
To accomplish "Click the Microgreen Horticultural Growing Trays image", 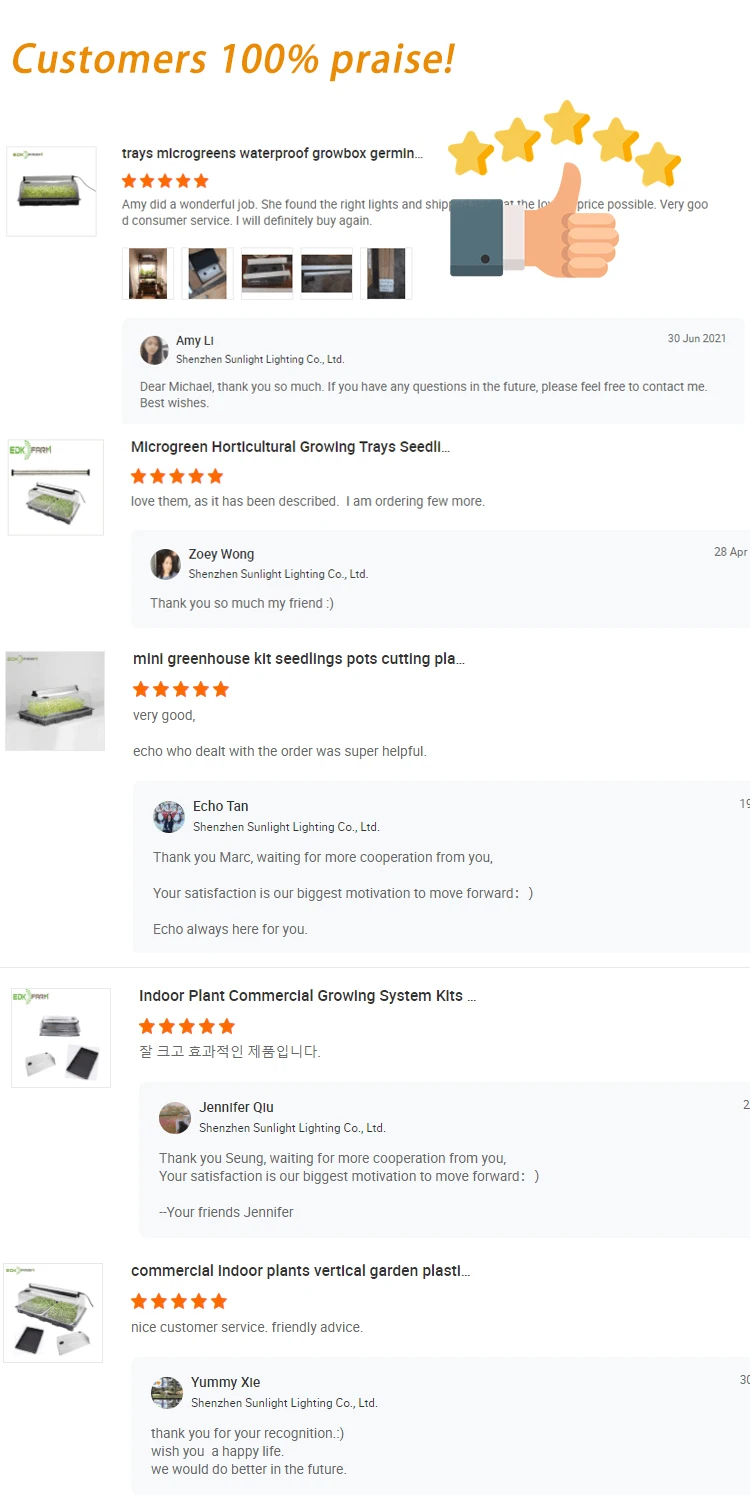I will (56, 487).
